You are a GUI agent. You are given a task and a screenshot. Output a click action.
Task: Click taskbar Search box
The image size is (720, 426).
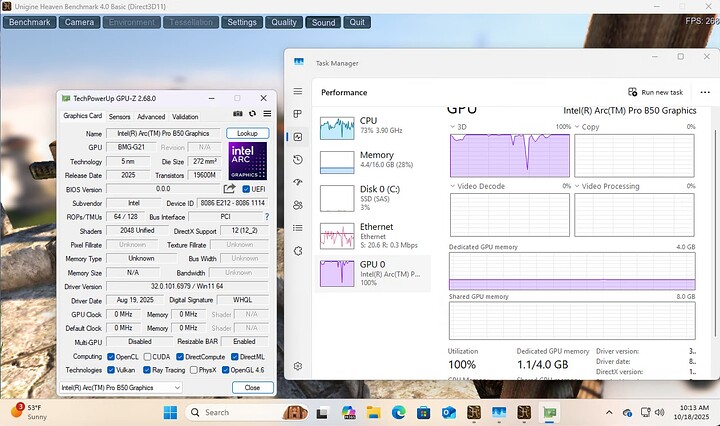(x=246, y=412)
